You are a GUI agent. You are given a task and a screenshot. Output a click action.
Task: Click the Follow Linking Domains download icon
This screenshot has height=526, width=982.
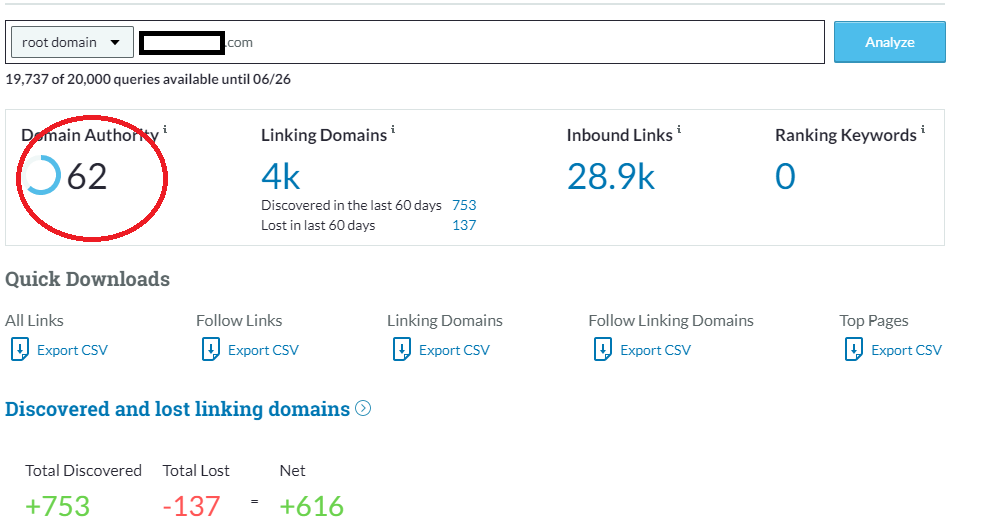[x=603, y=349]
